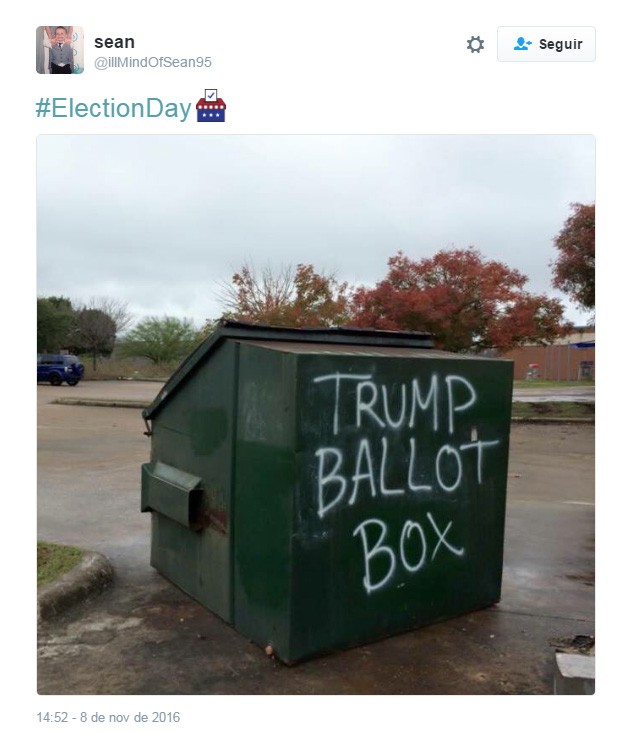Expand the dumpster photo in the tweet
This screenshot has height=736, width=627.
tap(316, 414)
